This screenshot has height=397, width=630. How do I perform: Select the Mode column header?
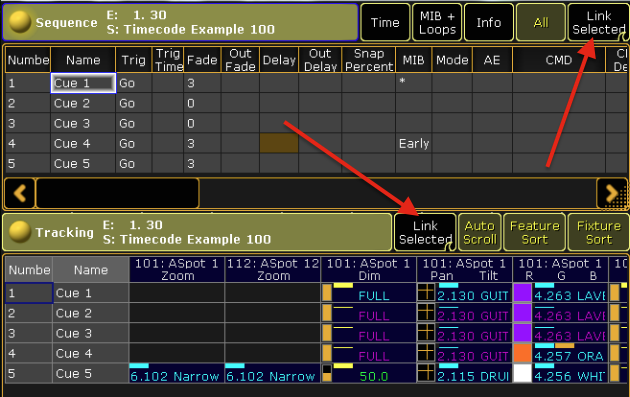[452, 60]
